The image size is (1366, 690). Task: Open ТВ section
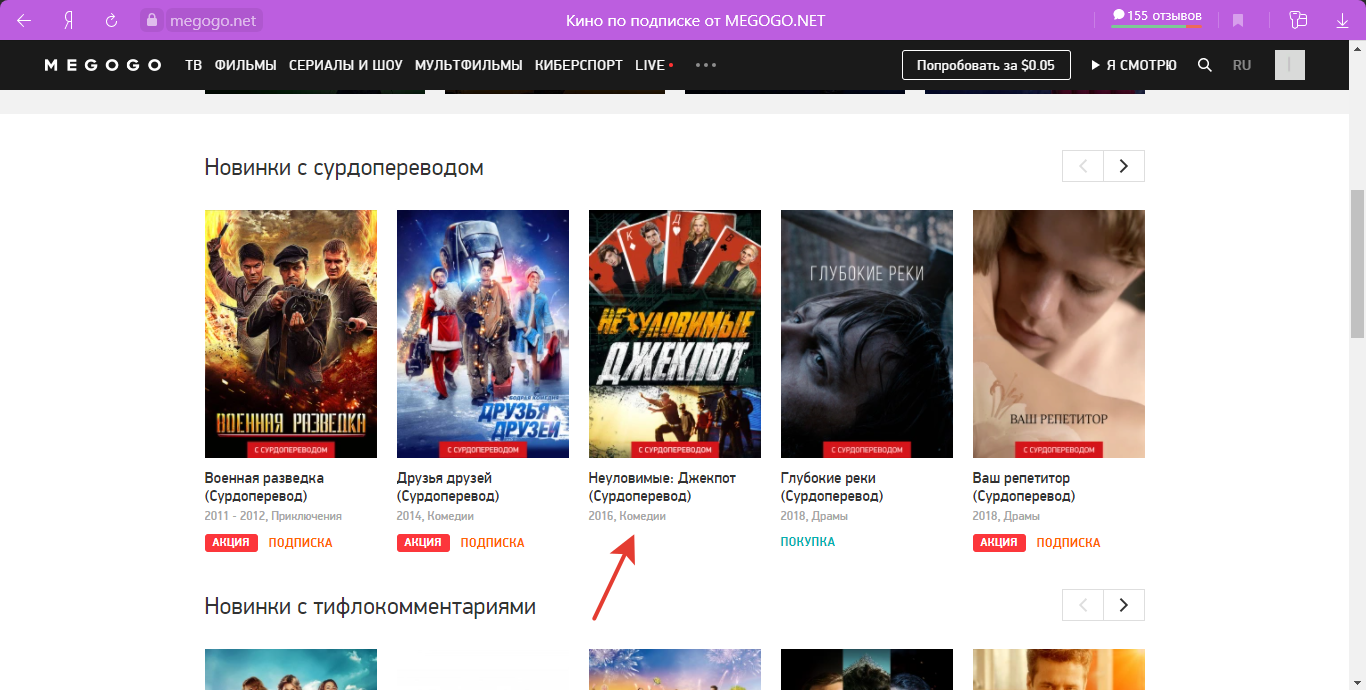coord(193,65)
